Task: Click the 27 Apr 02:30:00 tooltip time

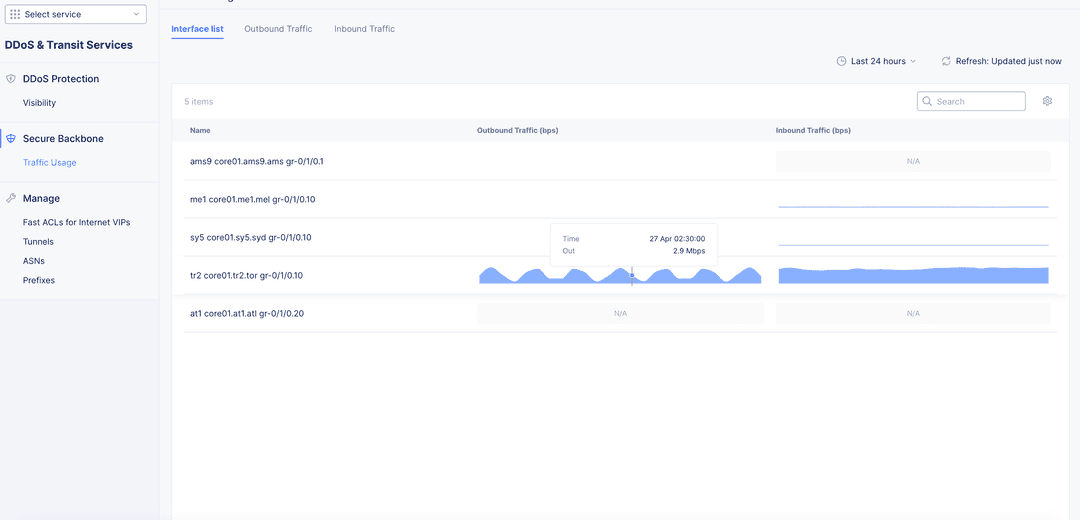Action: [x=677, y=239]
